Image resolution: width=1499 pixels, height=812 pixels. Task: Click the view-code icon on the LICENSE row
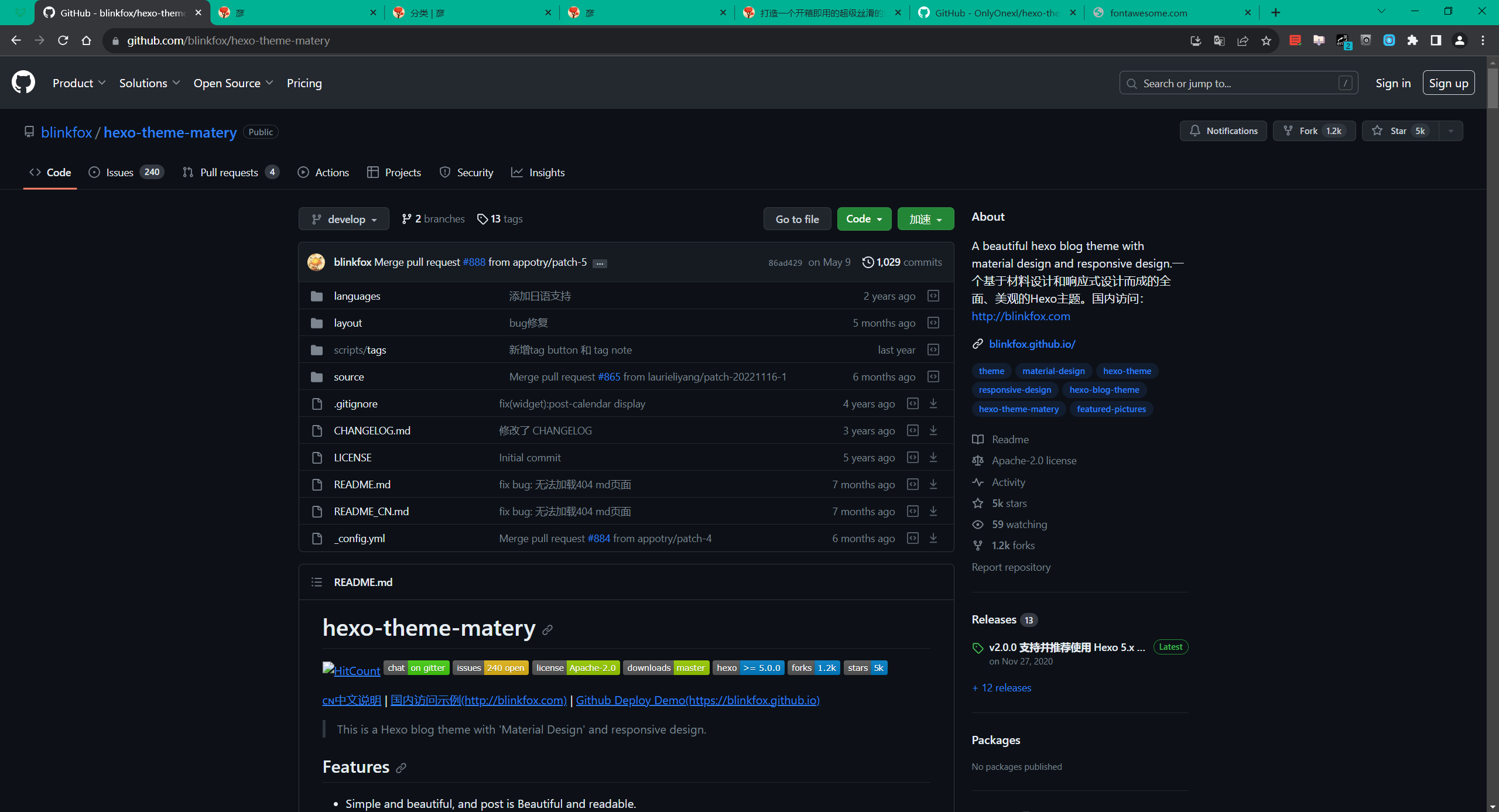coord(912,457)
